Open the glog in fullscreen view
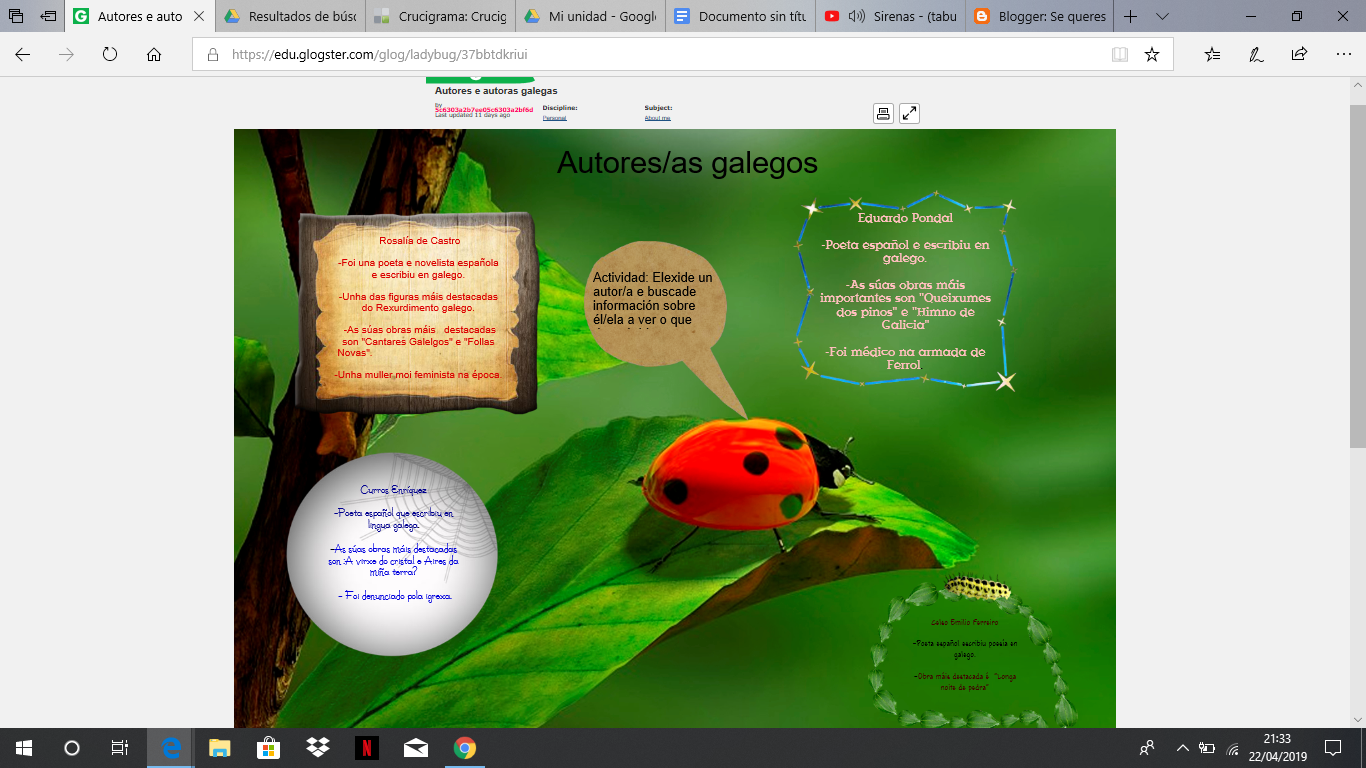The image size is (1366, 768). click(x=909, y=113)
